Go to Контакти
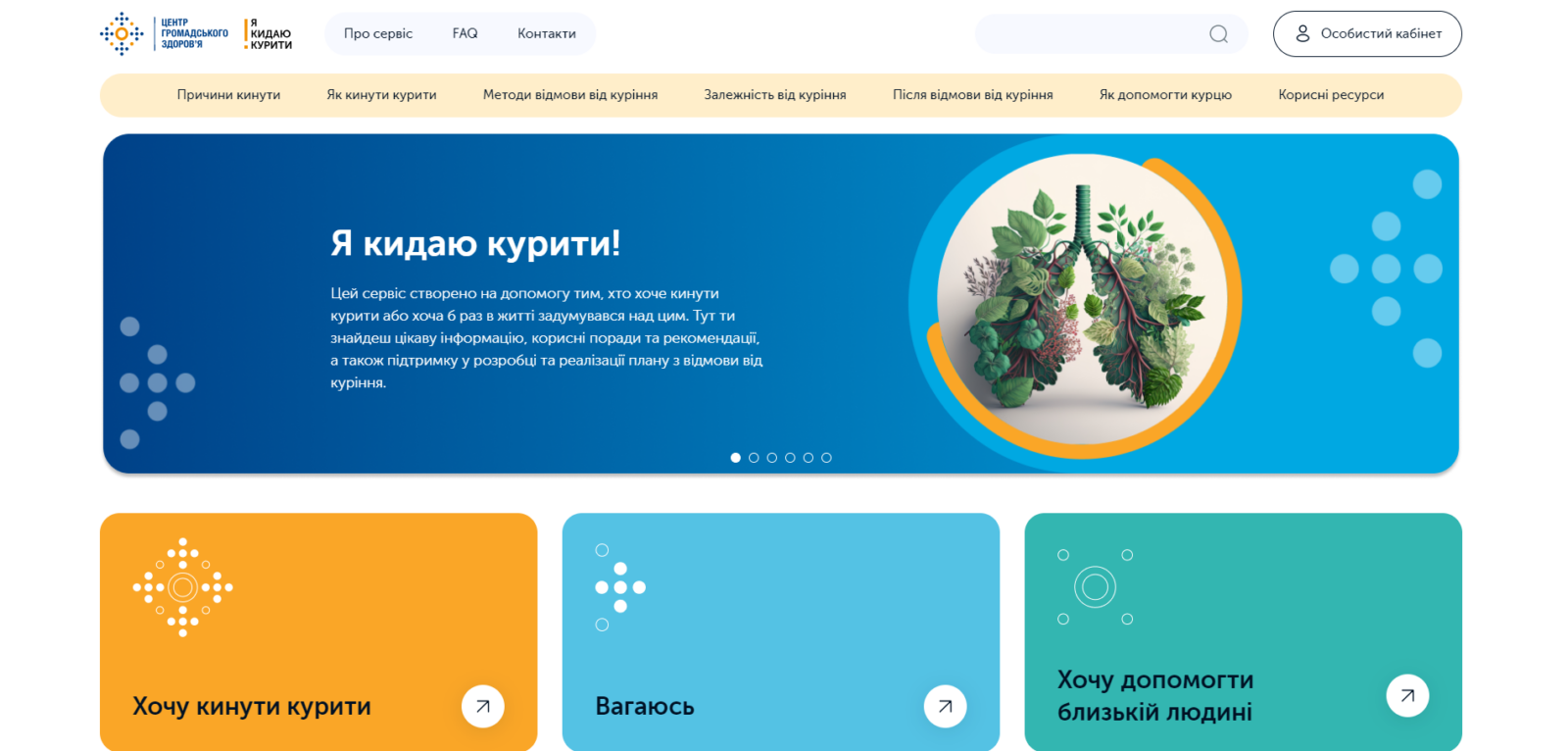 tap(546, 33)
